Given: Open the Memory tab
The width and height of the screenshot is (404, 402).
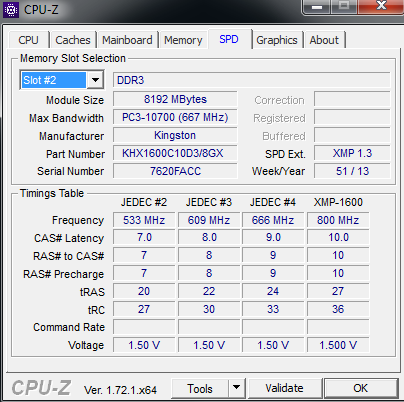Looking at the screenshot, I should click(183, 40).
